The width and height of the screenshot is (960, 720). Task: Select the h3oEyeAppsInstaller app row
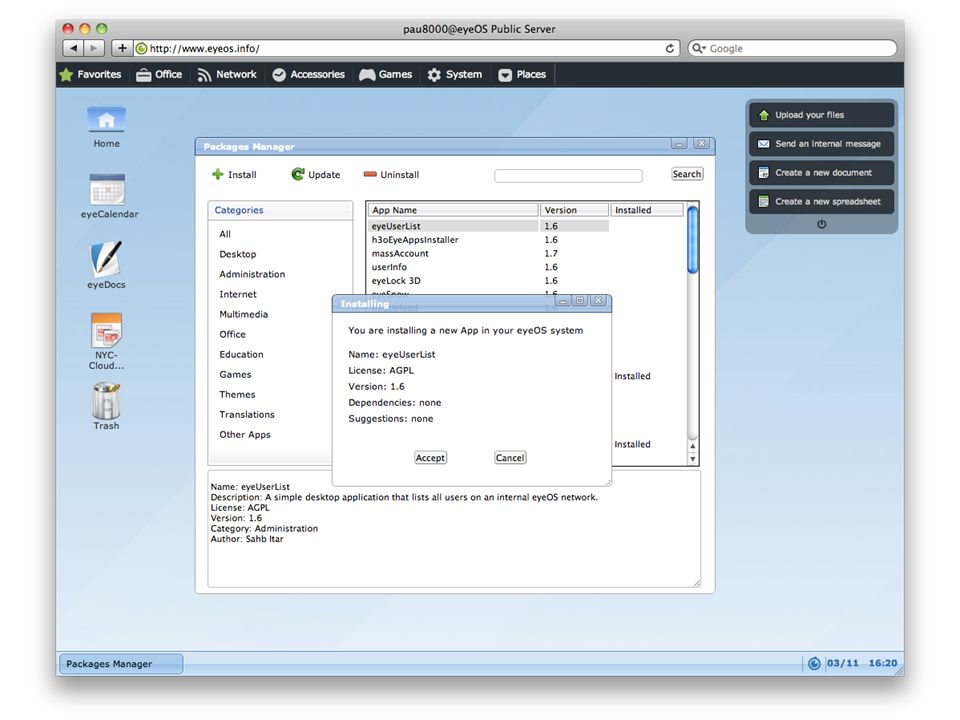(x=489, y=240)
